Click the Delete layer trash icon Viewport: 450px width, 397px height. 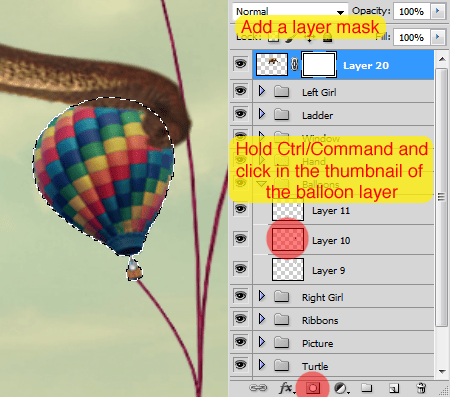pyautogui.click(x=421, y=388)
